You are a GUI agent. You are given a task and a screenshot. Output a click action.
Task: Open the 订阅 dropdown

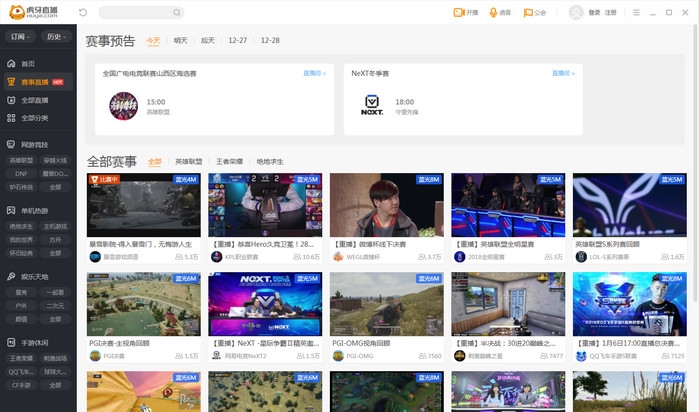20,37
